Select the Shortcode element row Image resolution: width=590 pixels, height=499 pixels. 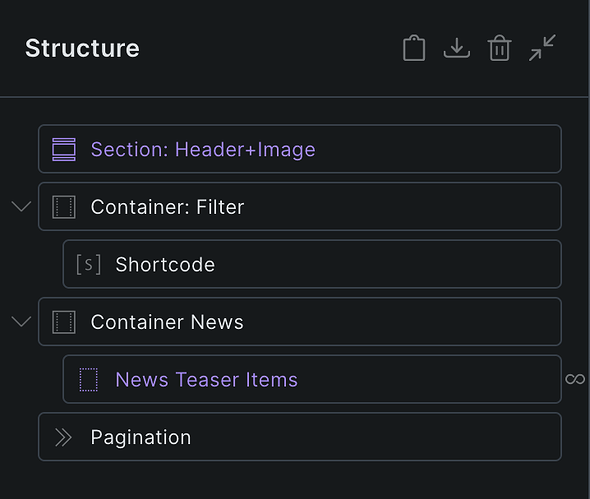click(x=312, y=264)
